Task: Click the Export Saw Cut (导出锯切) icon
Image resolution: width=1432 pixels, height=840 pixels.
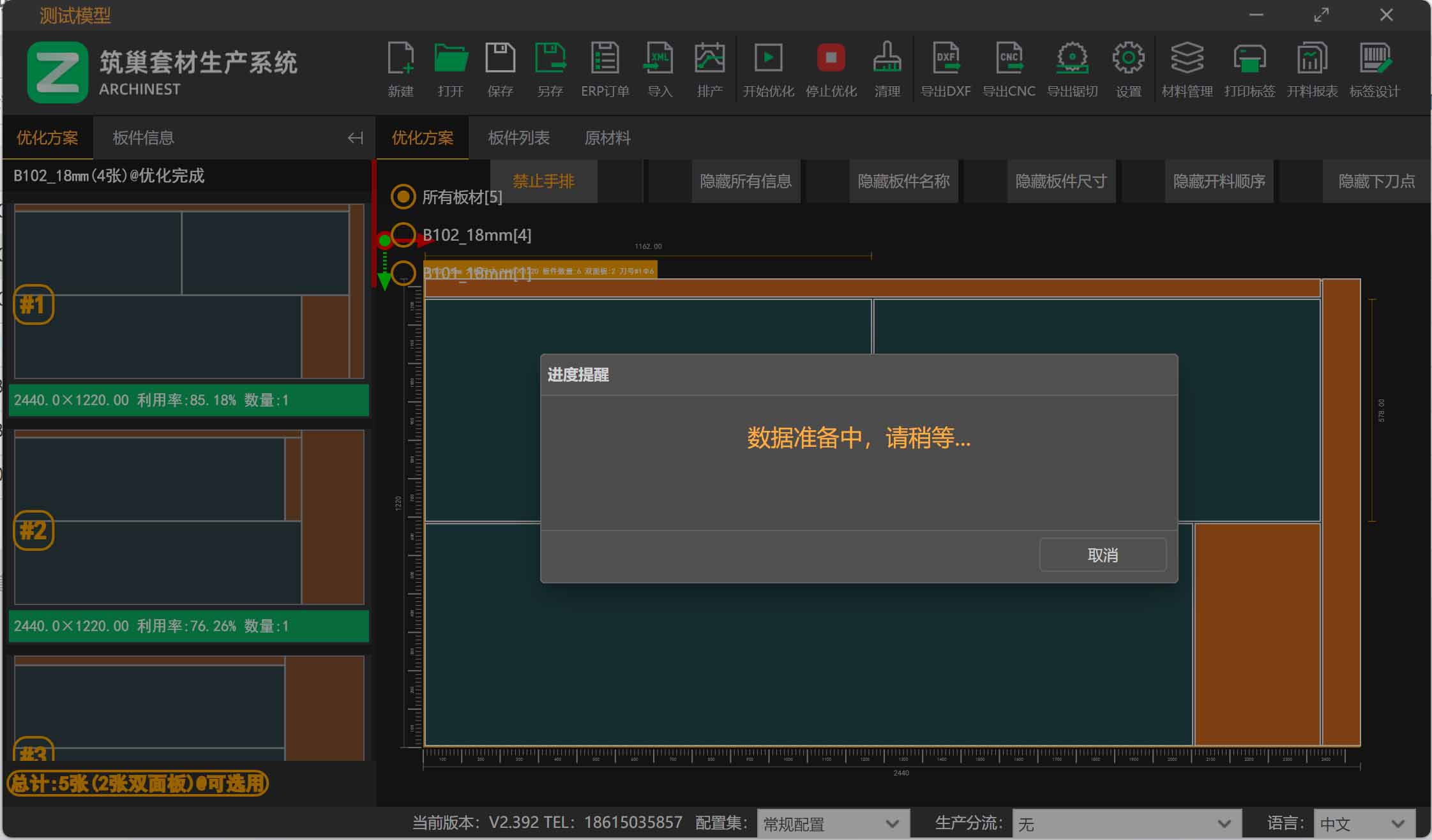Action: pos(1072,59)
